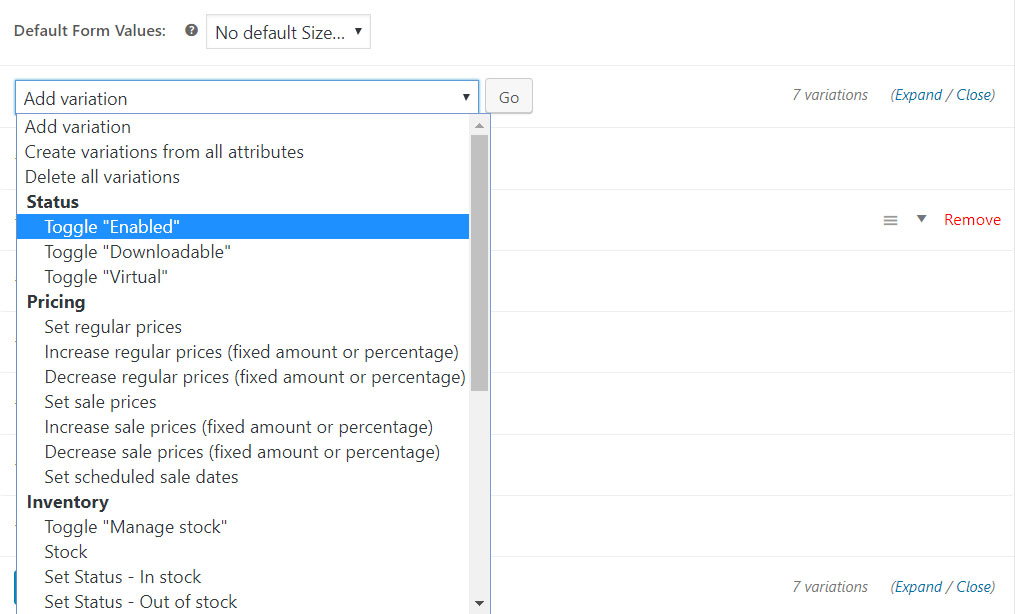1015x614 pixels.
Task: Select Toggle "Virtual" option
Action: (243, 277)
